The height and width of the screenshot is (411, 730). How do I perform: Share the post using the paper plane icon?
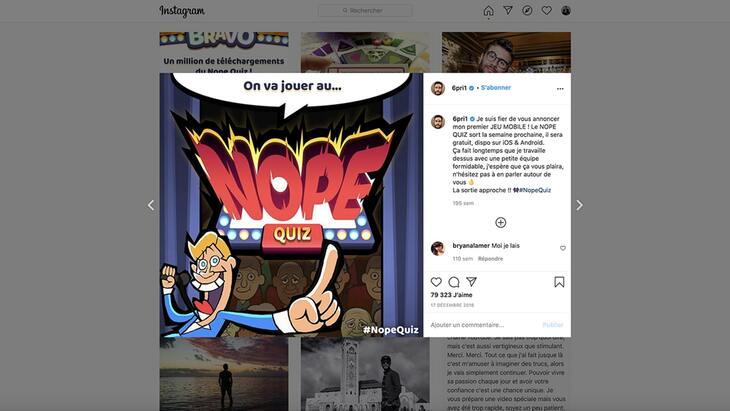(472, 282)
